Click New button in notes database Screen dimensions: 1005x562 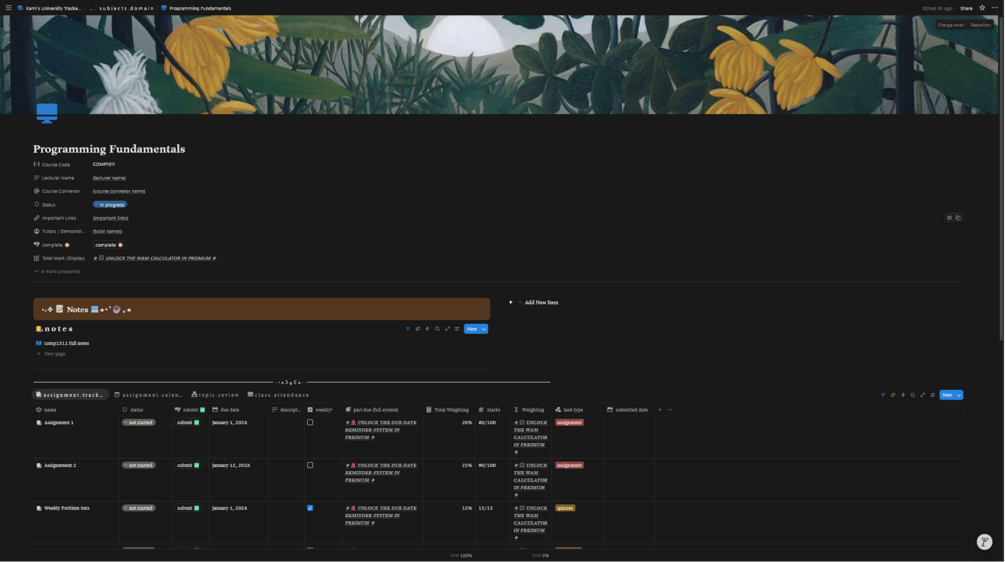(x=472, y=329)
